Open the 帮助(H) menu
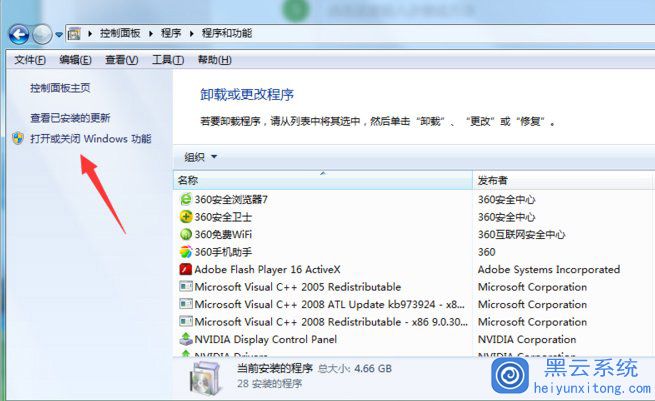 click(x=214, y=60)
